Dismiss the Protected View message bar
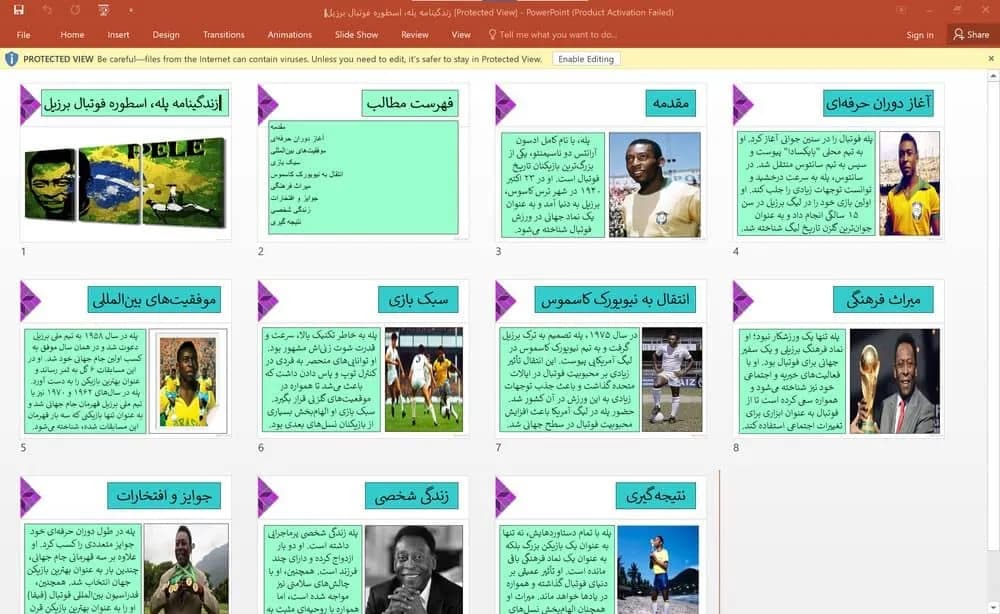1000x614 pixels. (990, 59)
